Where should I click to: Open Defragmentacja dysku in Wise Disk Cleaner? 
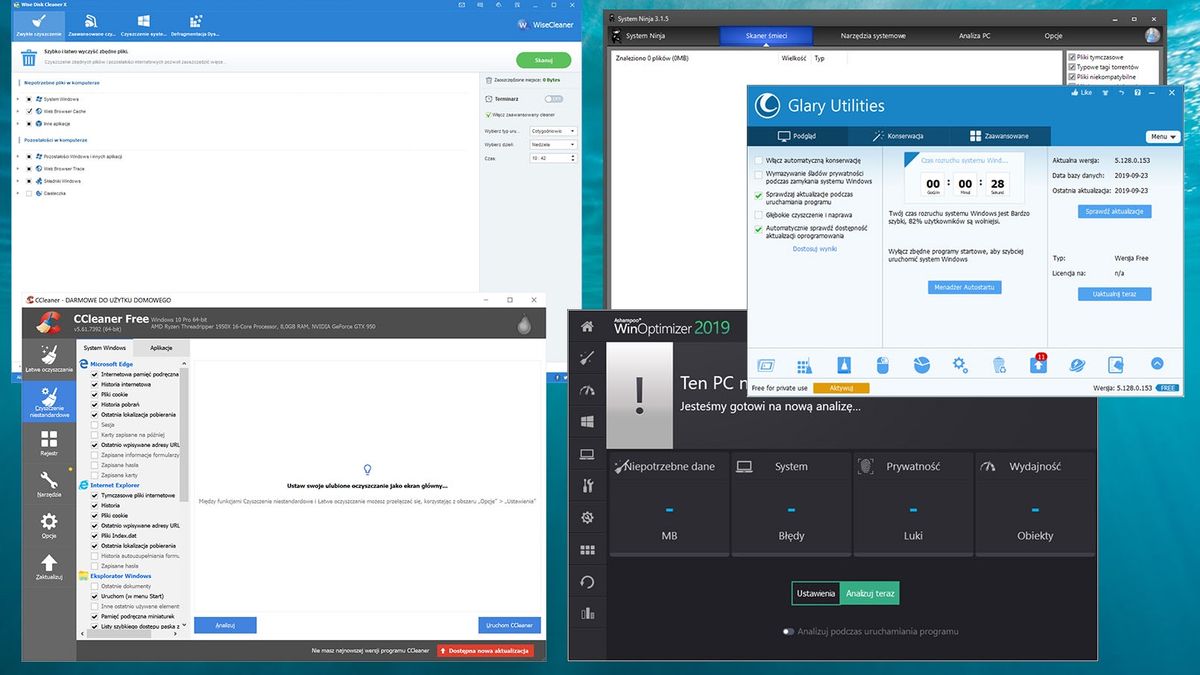pos(195,24)
